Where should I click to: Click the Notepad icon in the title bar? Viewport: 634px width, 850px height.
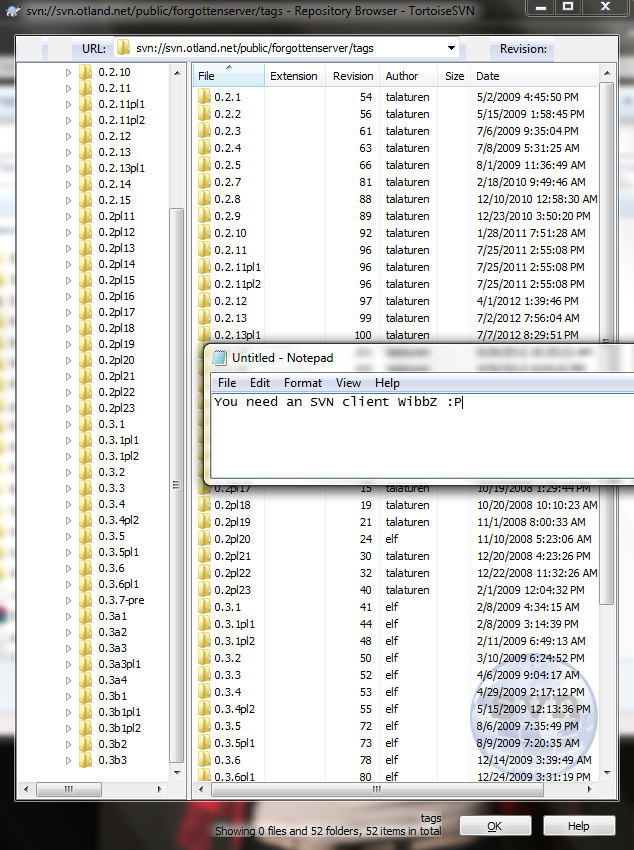click(x=219, y=358)
